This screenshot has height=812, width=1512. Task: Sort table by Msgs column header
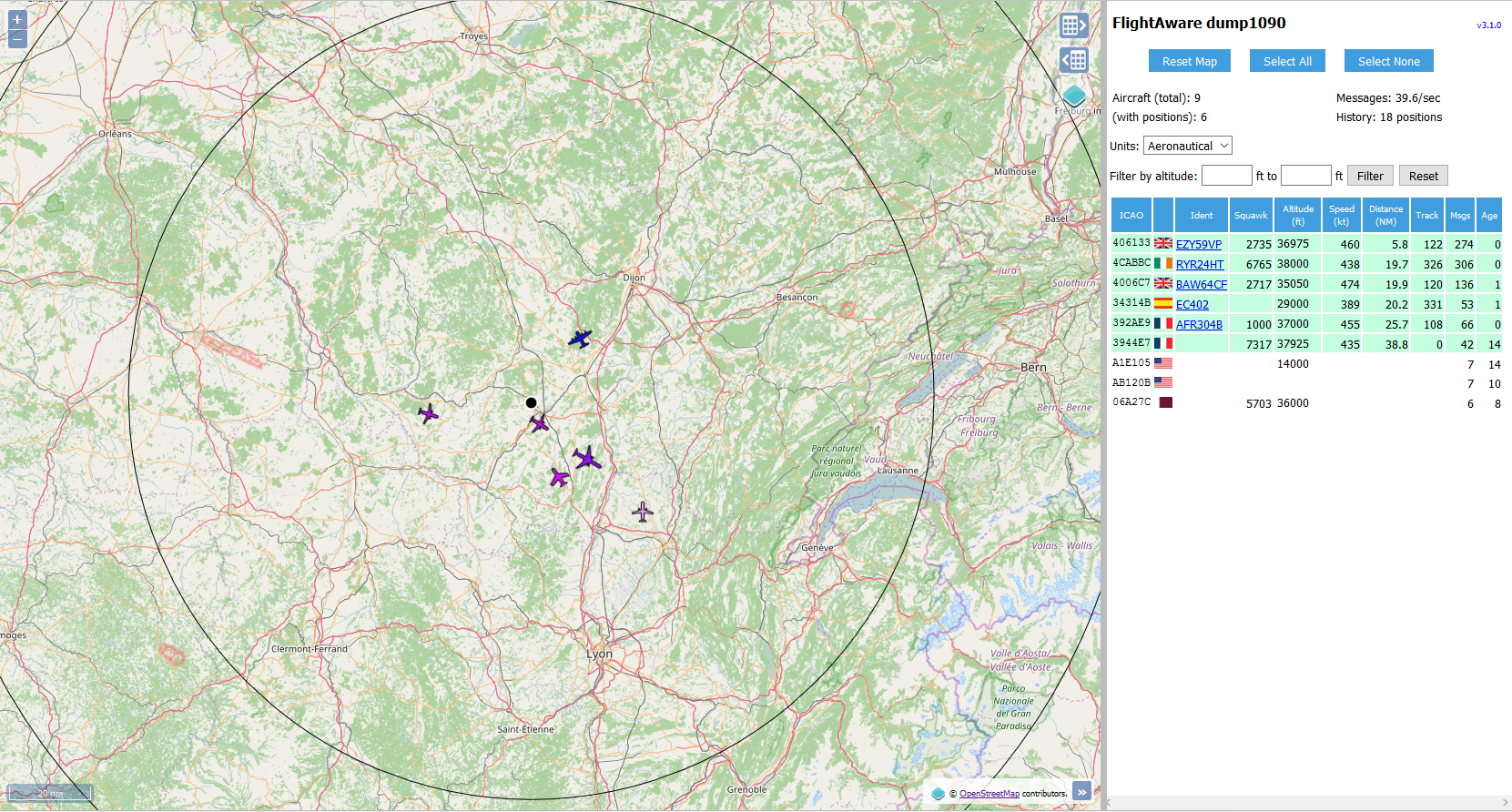(1460, 215)
